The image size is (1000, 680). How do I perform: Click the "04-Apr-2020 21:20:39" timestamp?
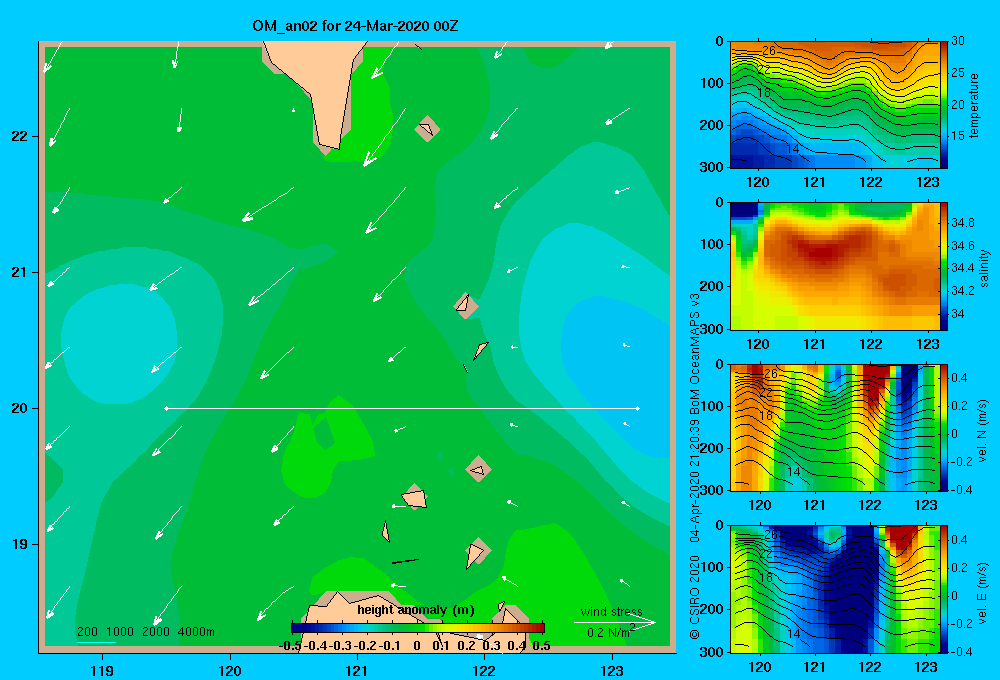[695, 479]
